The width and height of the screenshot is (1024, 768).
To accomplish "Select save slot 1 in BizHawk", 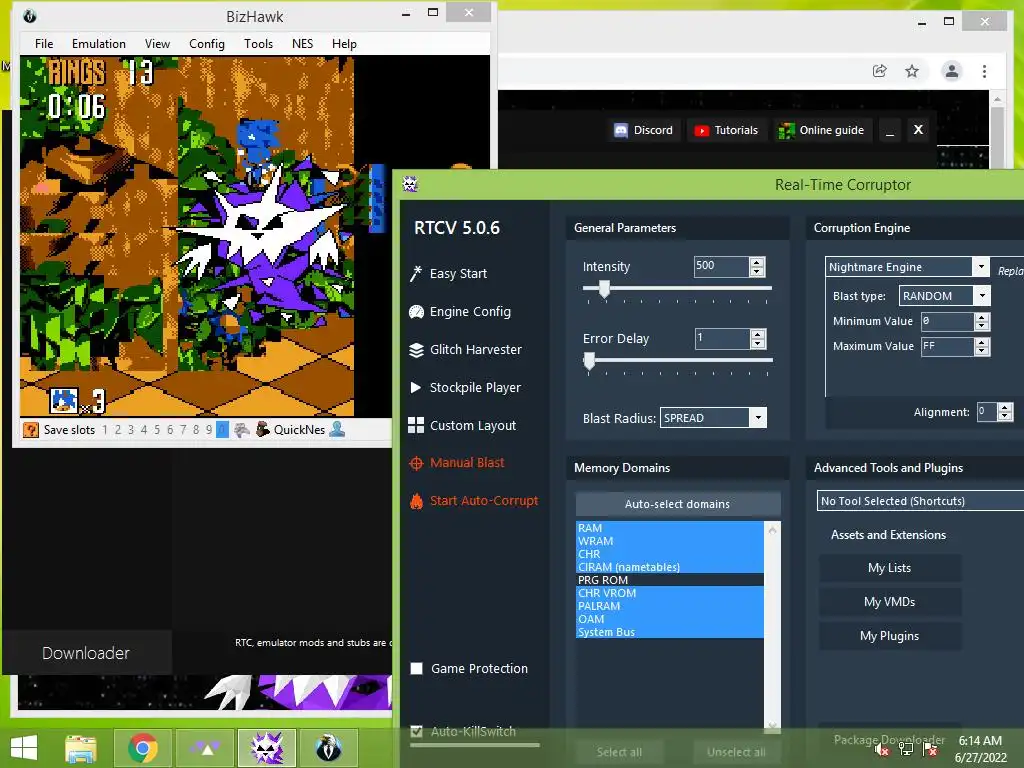I will point(105,430).
